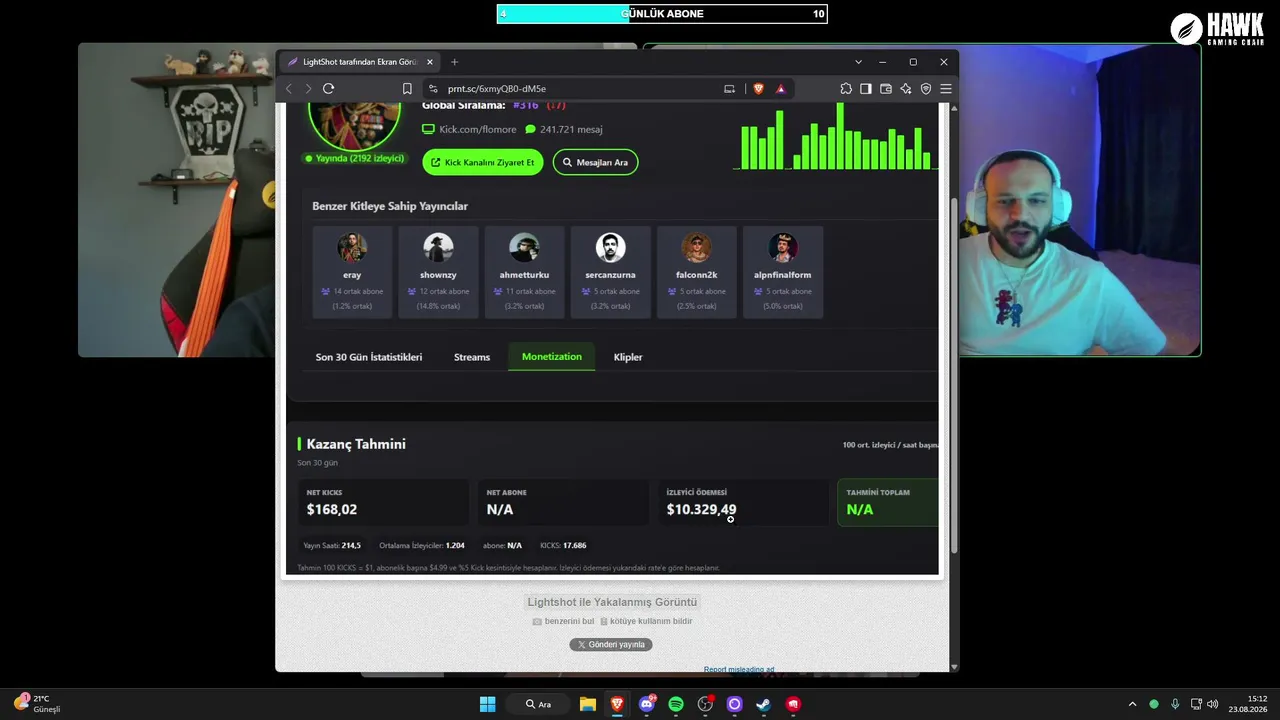Open the shownzy streamer card
The width and height of the screenshot is (1280, 720).
(438, 272)
